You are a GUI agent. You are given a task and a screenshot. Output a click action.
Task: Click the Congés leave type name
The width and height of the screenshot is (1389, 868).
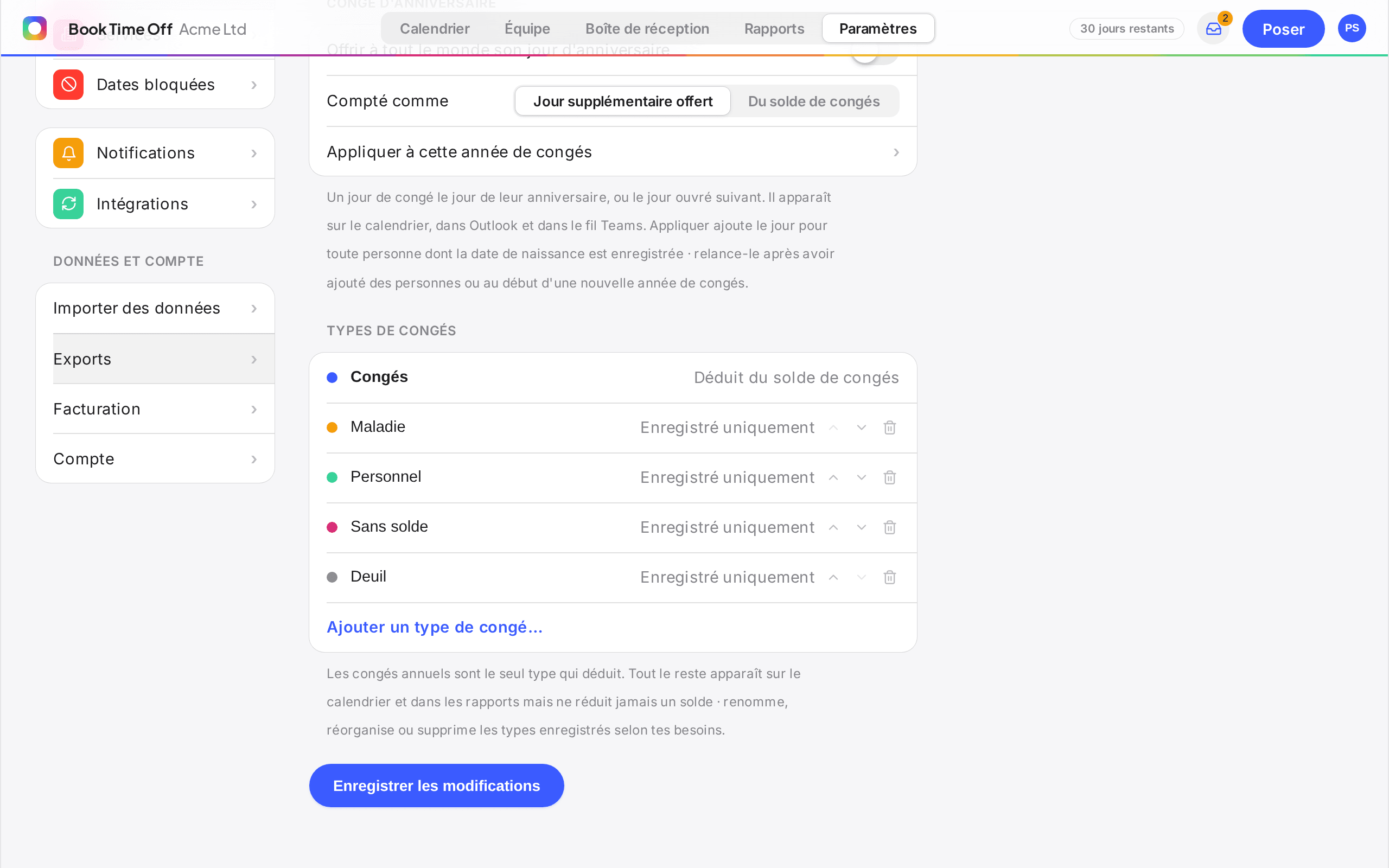tap(379, 376)
